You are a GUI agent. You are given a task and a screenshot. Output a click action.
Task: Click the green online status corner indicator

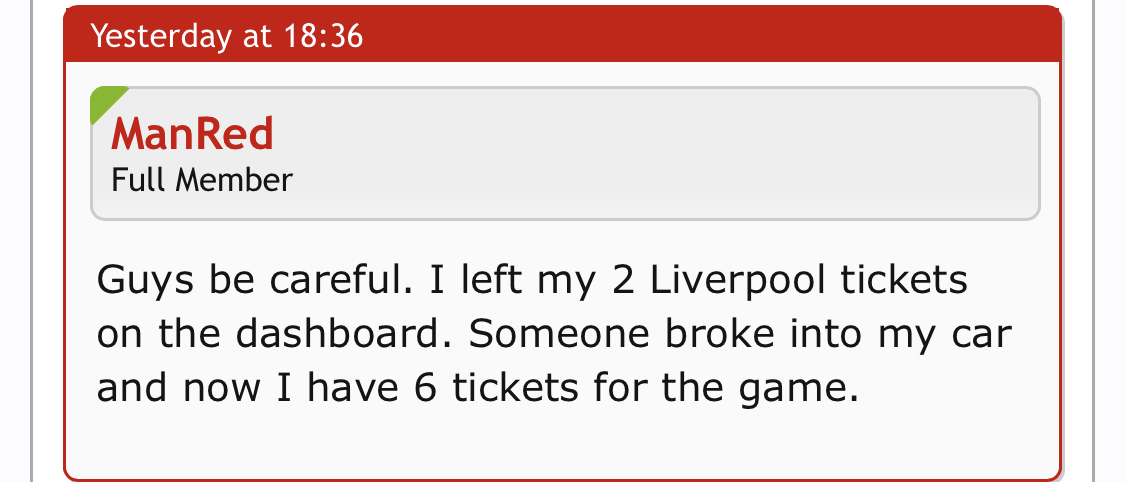coord(104,99)
